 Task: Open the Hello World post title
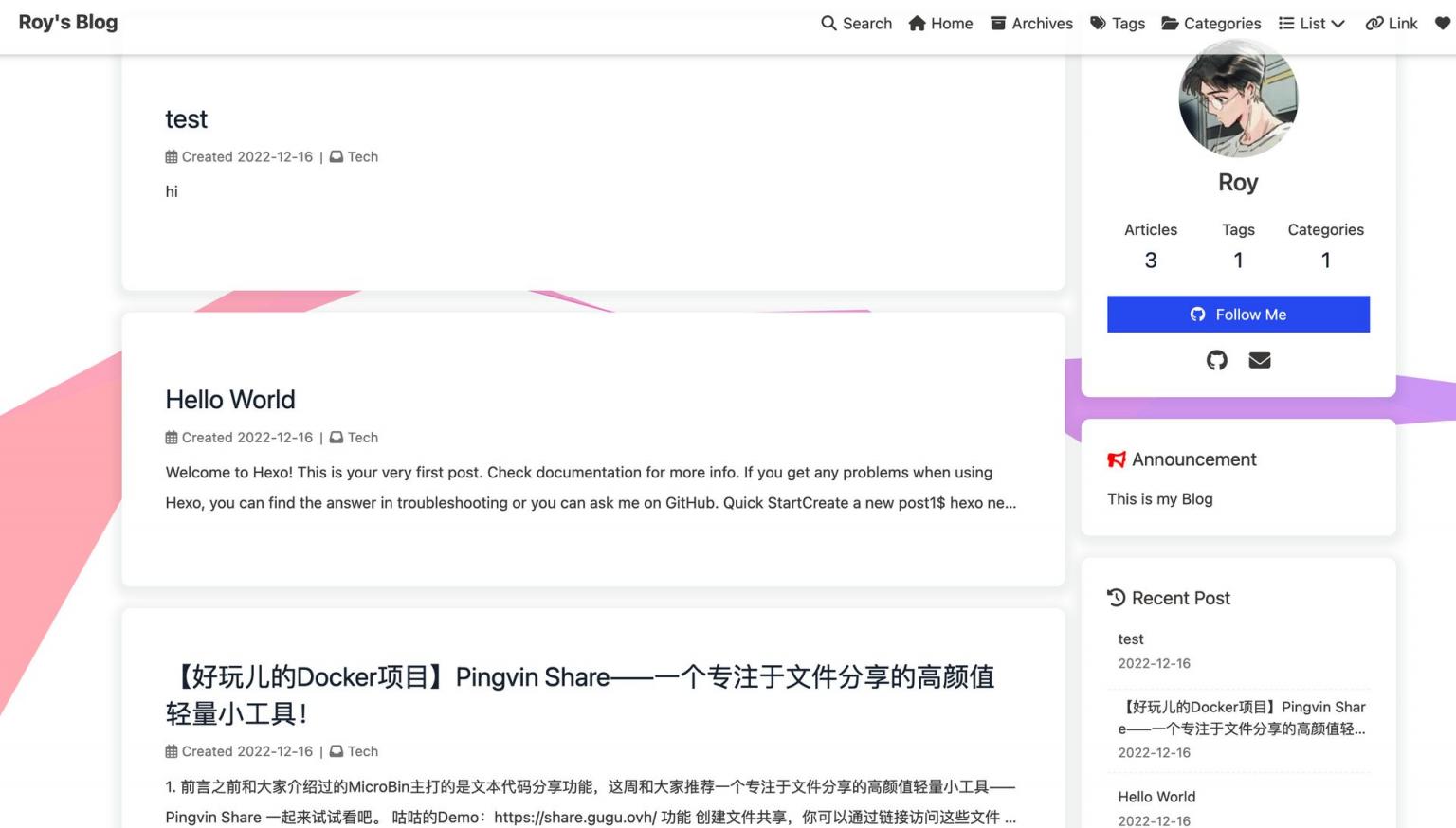pos(230,400)
